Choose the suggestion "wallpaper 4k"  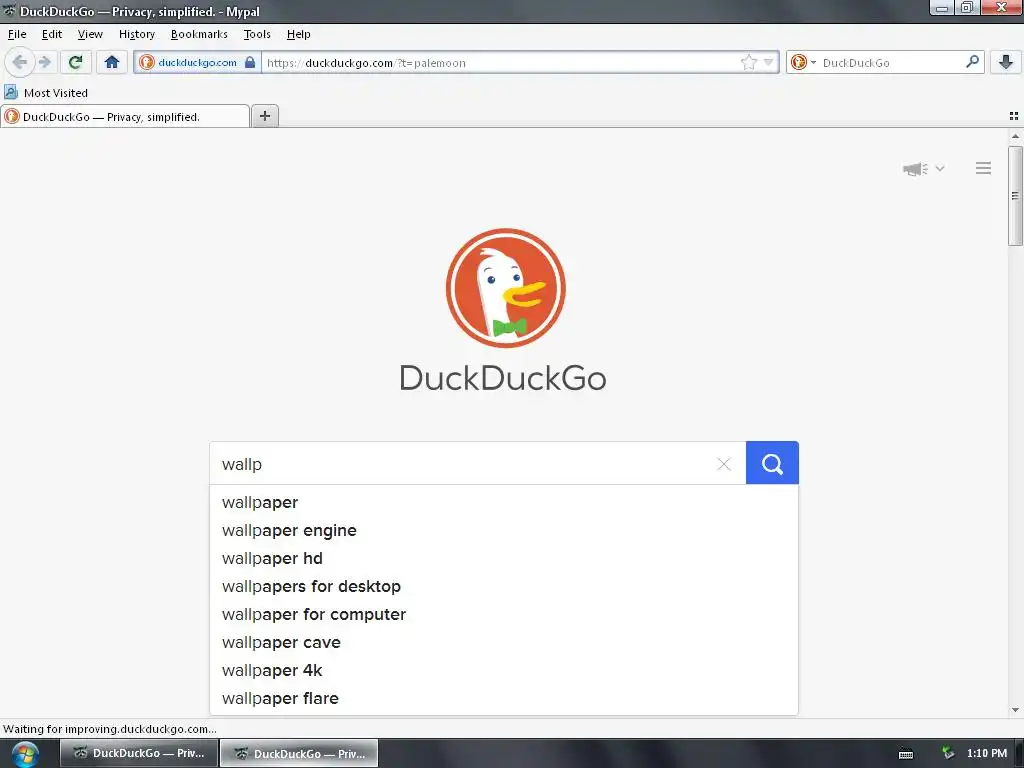[x=504, y=671]
